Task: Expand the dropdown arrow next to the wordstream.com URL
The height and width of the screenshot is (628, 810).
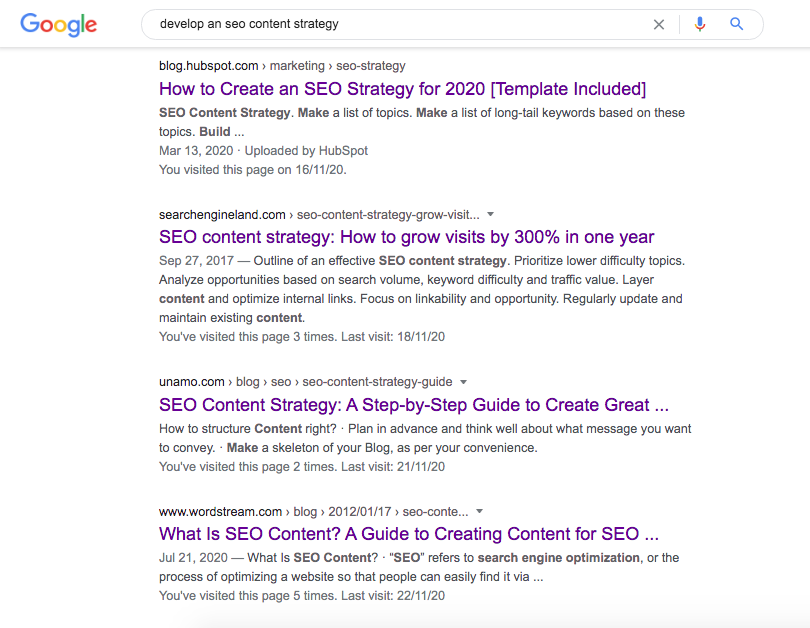Action: pyautogui.click(x=479, y=511)
